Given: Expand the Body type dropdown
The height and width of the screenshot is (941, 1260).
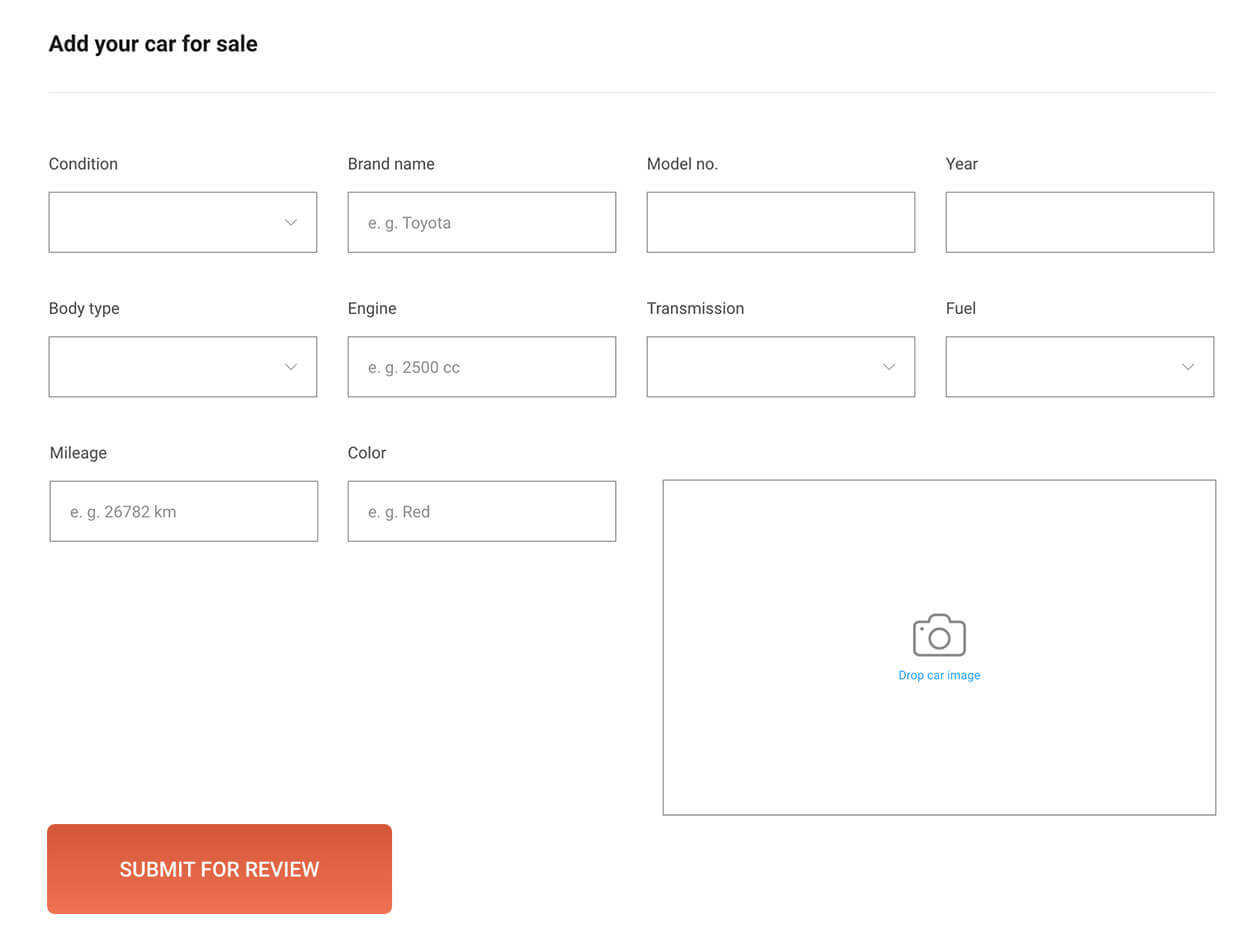Looking at the screenshot, I should coord(183,367).
